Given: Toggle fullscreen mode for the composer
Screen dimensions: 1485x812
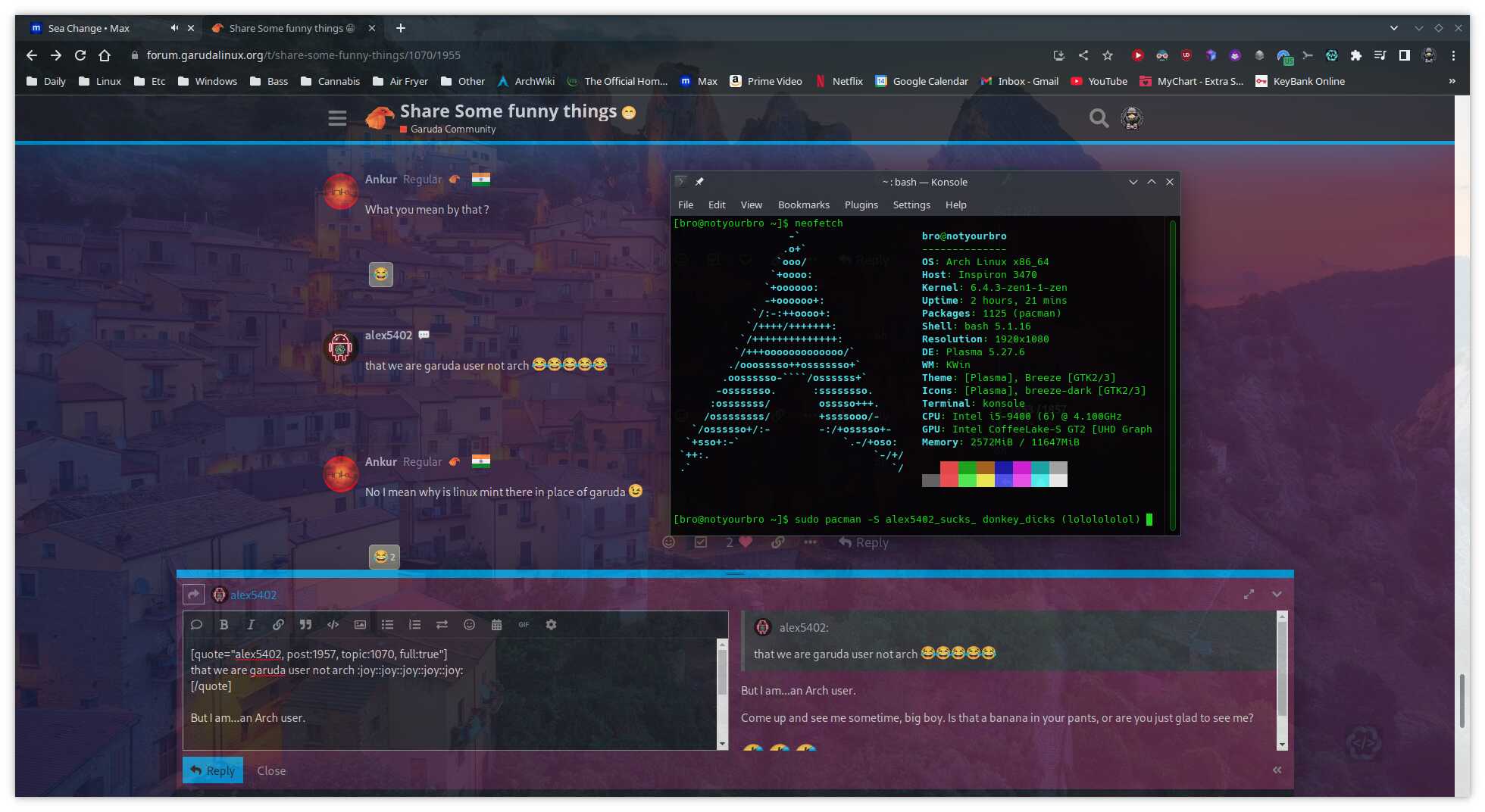Looking at the screenshot, I should [1249, 595].
